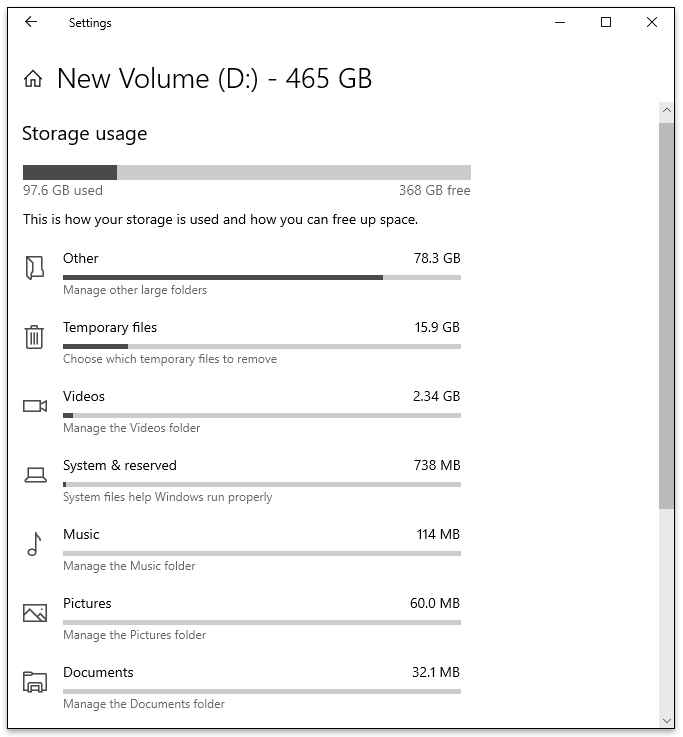Click the main storage usage bar
The image size is (683, 737).
[x=247, y=172]
